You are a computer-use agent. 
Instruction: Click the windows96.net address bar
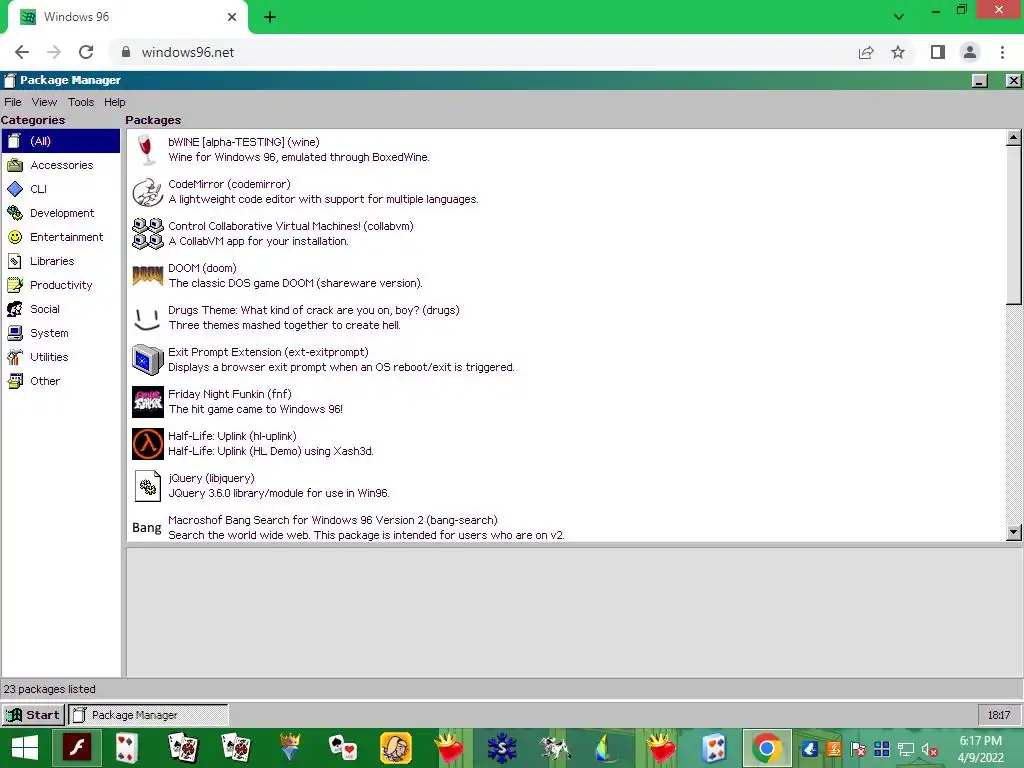pyautogui.click(x=483, y=52)
